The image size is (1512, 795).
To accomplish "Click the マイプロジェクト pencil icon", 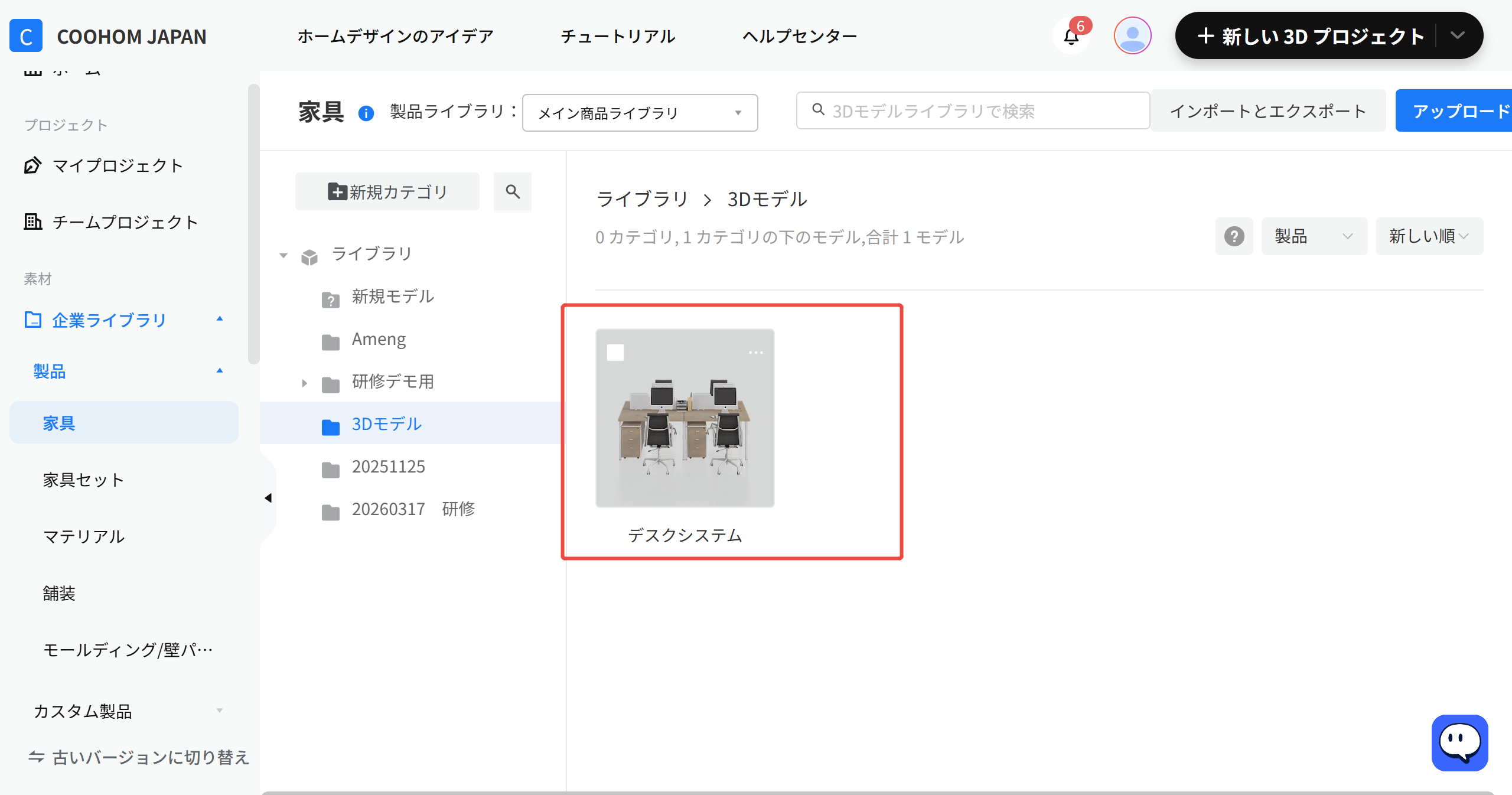I will (32, 165).
